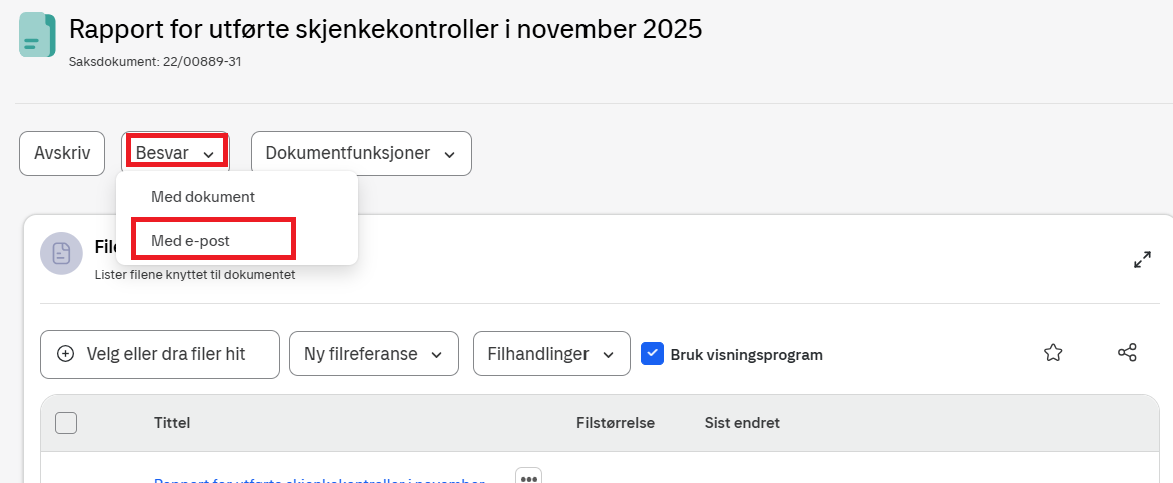Click Velg eller dra filer hit button
Image resolution: width=1173 pixels, height=483 pixels.
pyautogui.click(x=160, y=354)
